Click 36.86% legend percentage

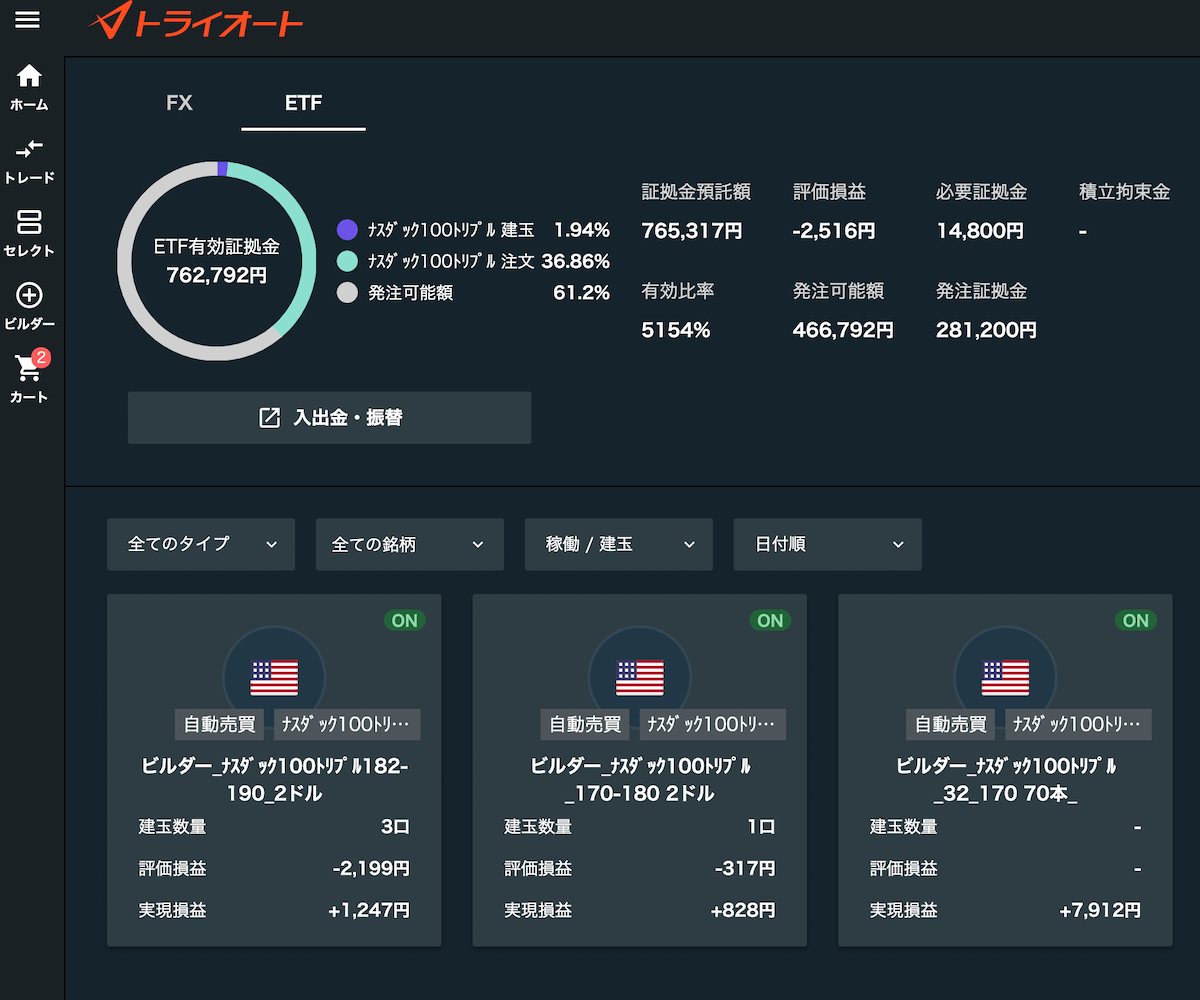point(576,261)
